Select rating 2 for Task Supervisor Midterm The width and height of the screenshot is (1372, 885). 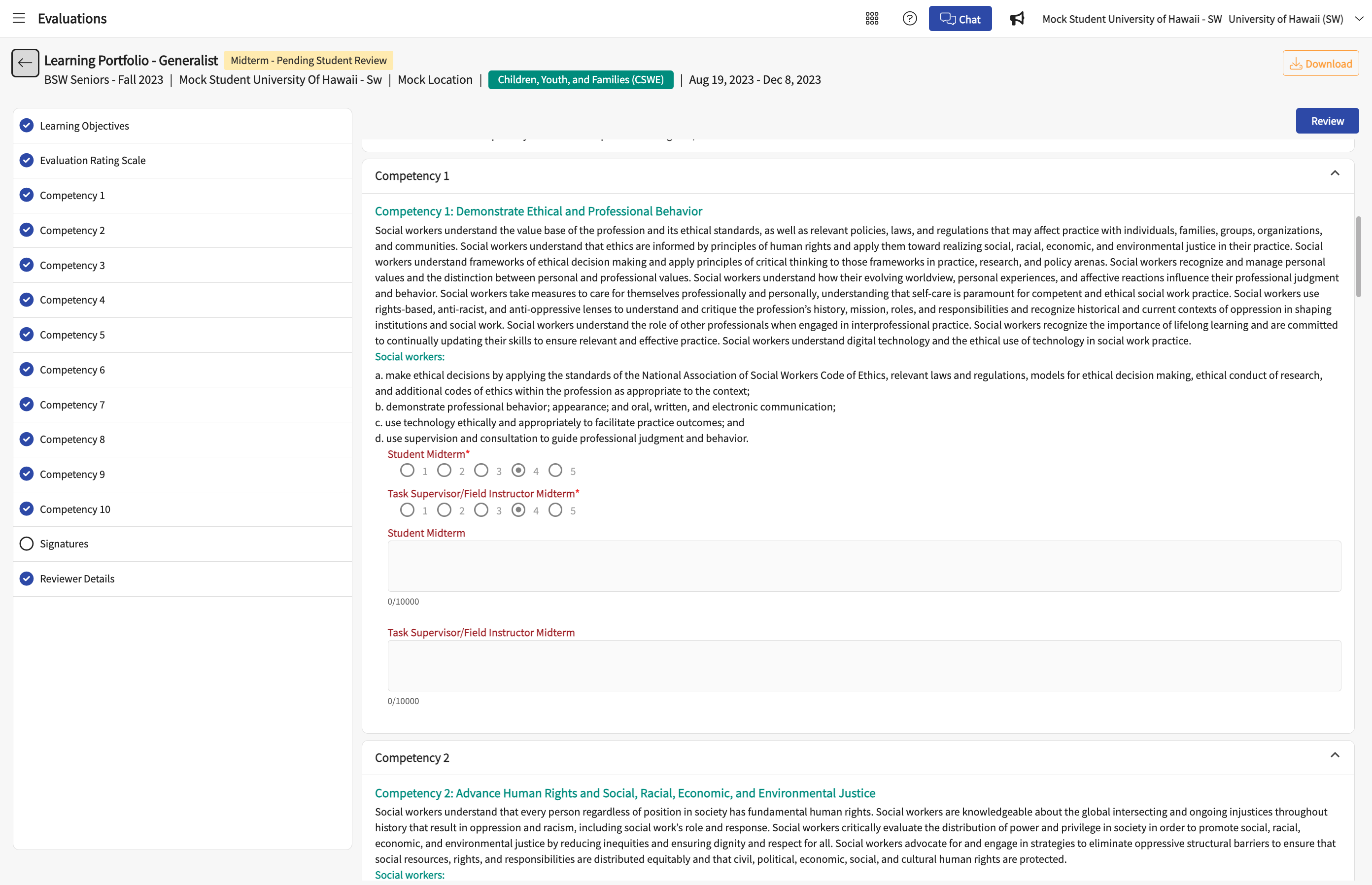tap(445, 511)
